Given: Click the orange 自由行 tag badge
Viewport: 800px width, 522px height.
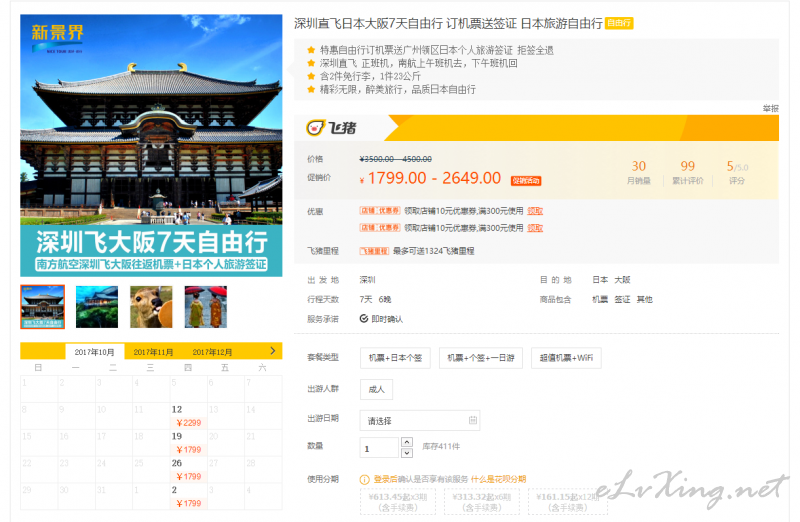Looking at the screenshot, I should click(619, 23).
